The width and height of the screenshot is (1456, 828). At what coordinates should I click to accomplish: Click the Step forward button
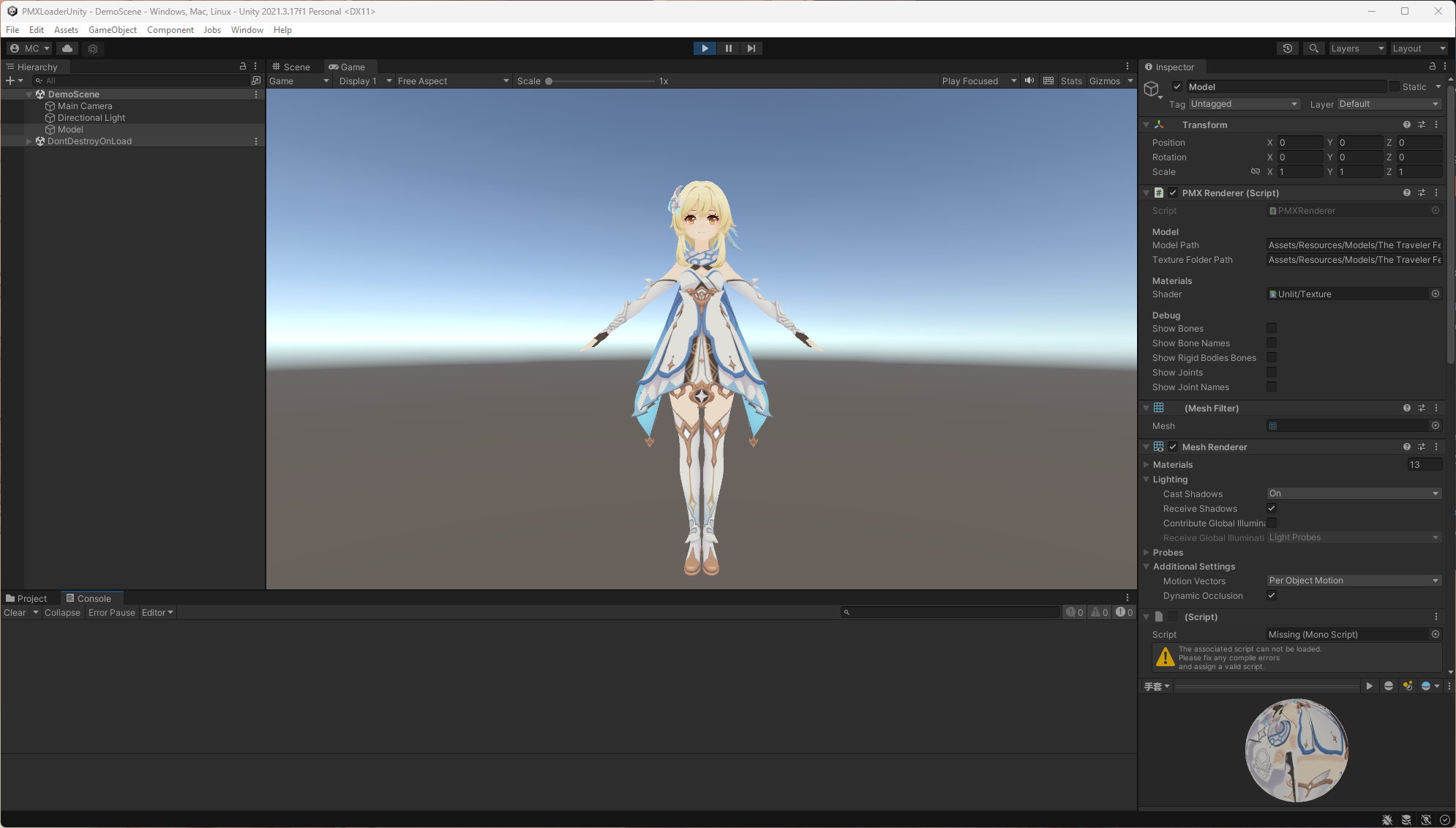coord(751,48)
